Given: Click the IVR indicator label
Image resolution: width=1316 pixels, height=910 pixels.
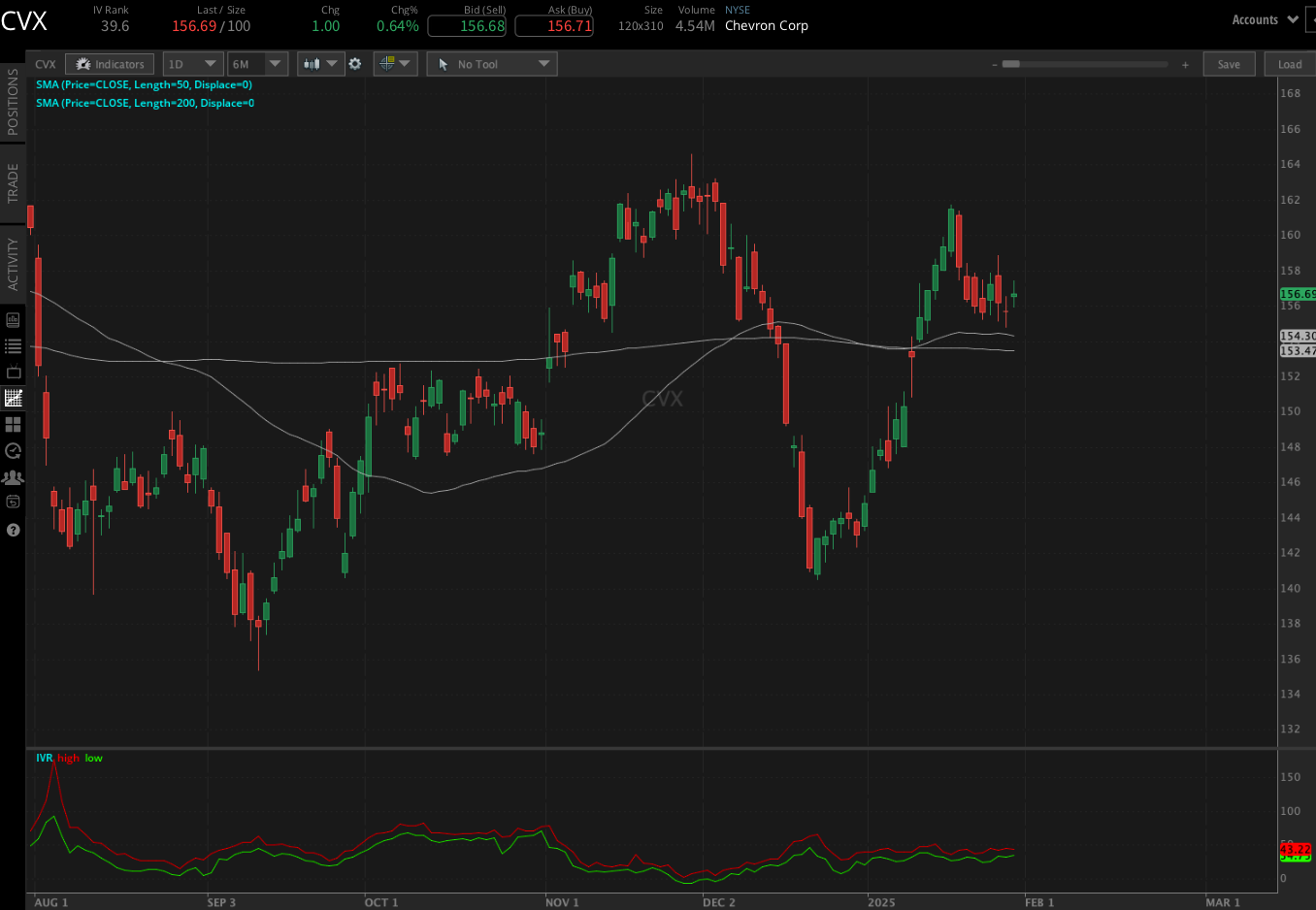Looking at the screenshot, I should click(44, 758).
